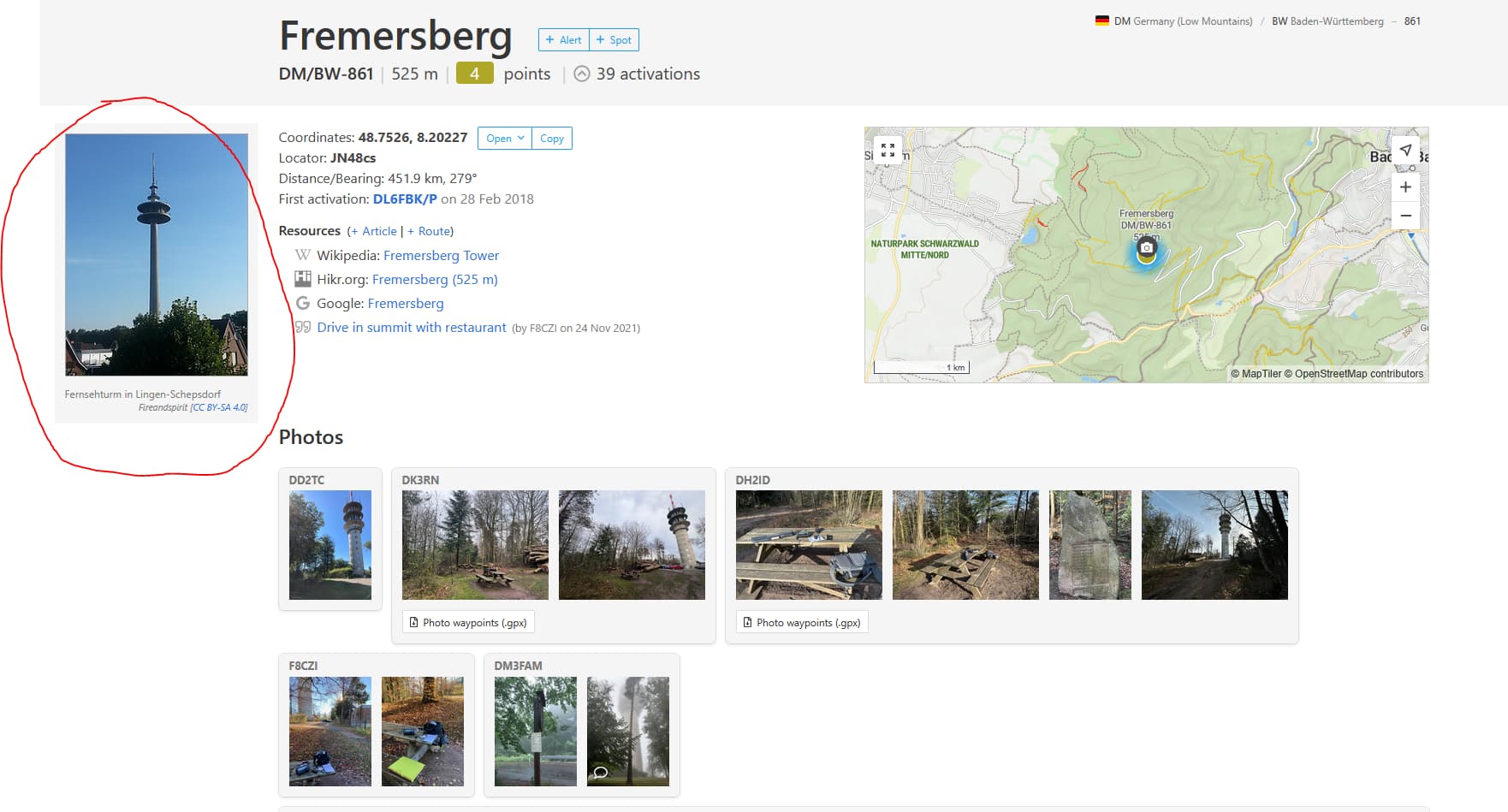Copy the summit coordinates
Viewport: 1508px width, 812px height.
[x=552, y=139]
